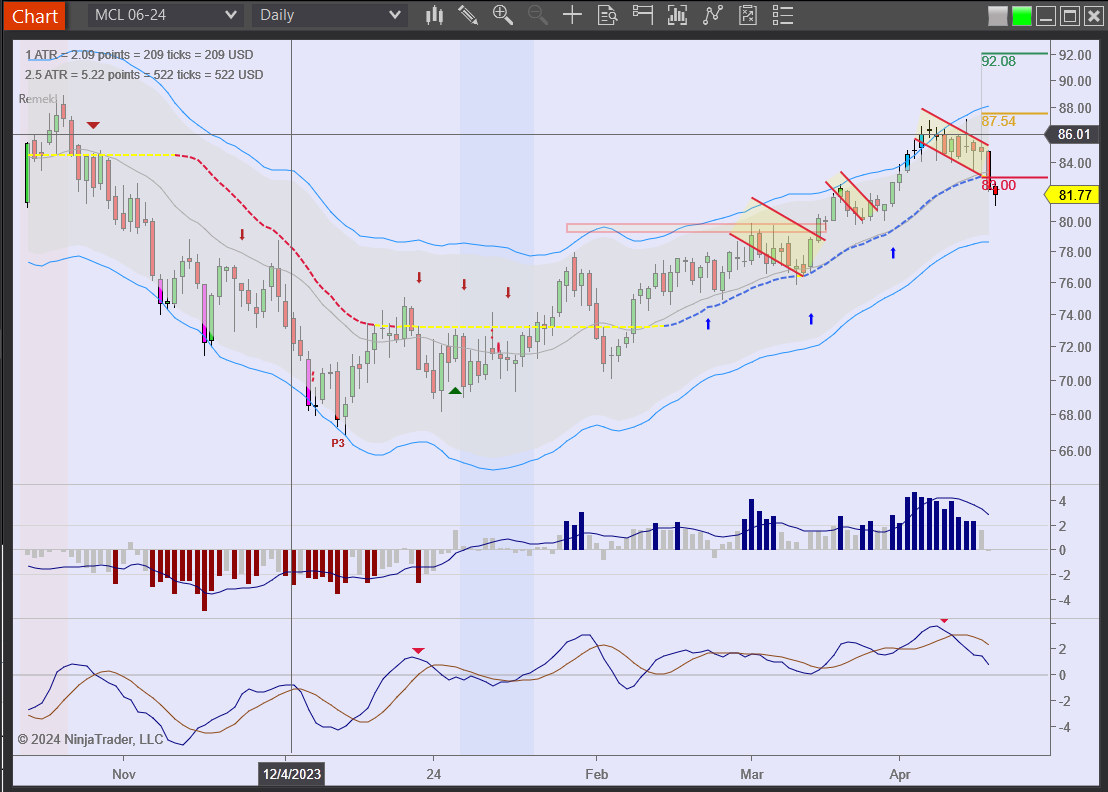The image size is (1108, 792).
Task: Click the 66.00 price axis label
Action: coord(1075,451)
